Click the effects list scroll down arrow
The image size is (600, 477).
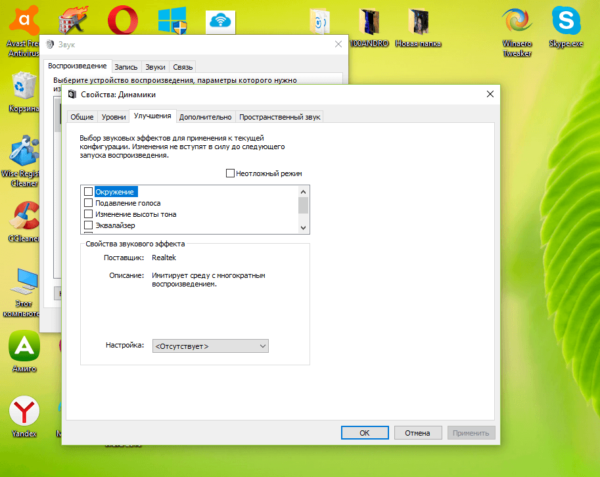pos(303,228)
